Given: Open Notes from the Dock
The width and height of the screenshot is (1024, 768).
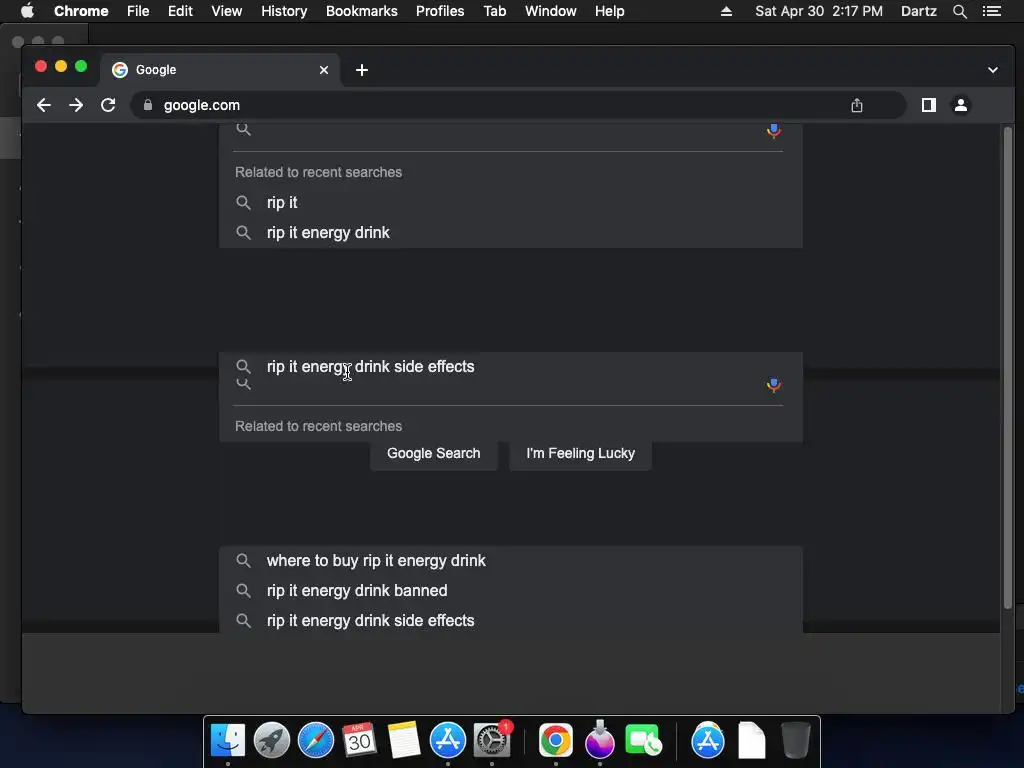Looking at the screenshot, I should tap(404, 741).
